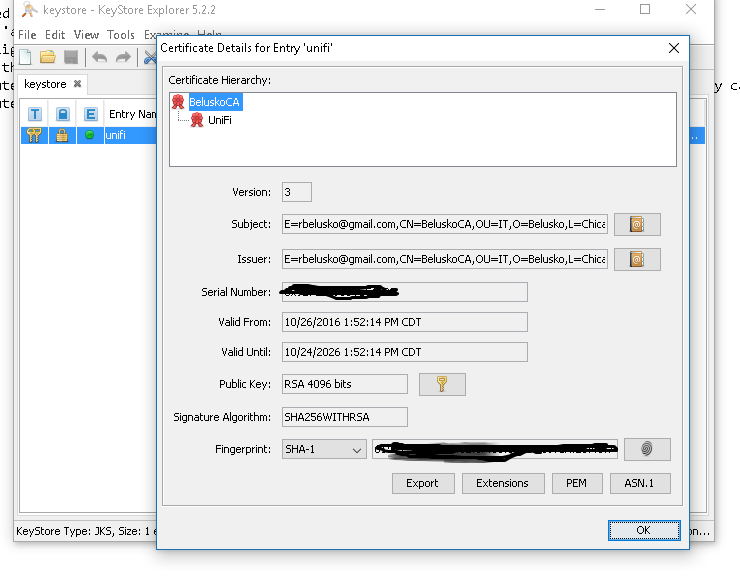View Issuer distinguished name details button
The width and height of the screenshot is (740, 580).
pyautogui.click(x=637, y=259)
